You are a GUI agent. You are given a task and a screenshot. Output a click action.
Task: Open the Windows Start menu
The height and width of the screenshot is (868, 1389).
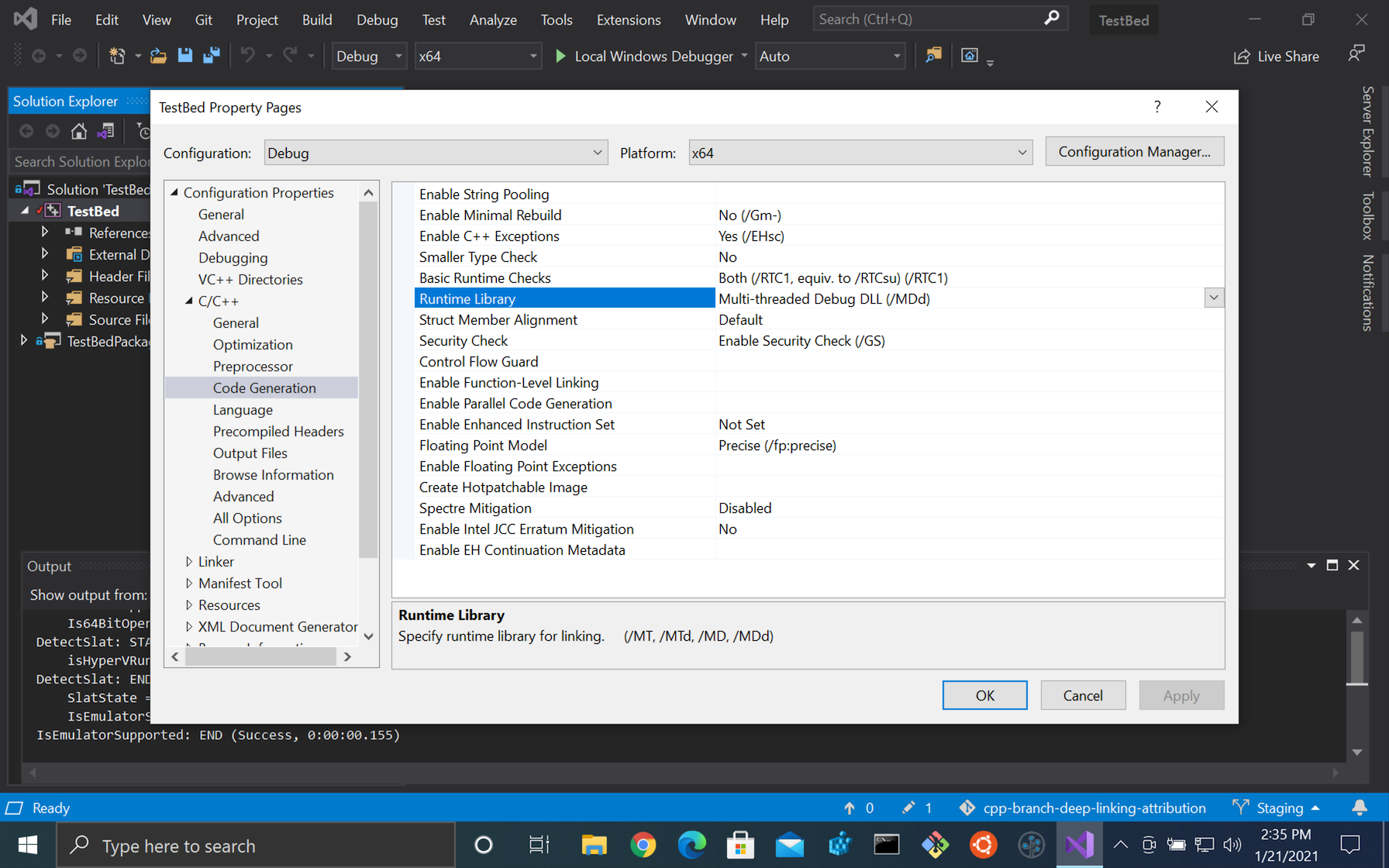click(x=28, y=845)
